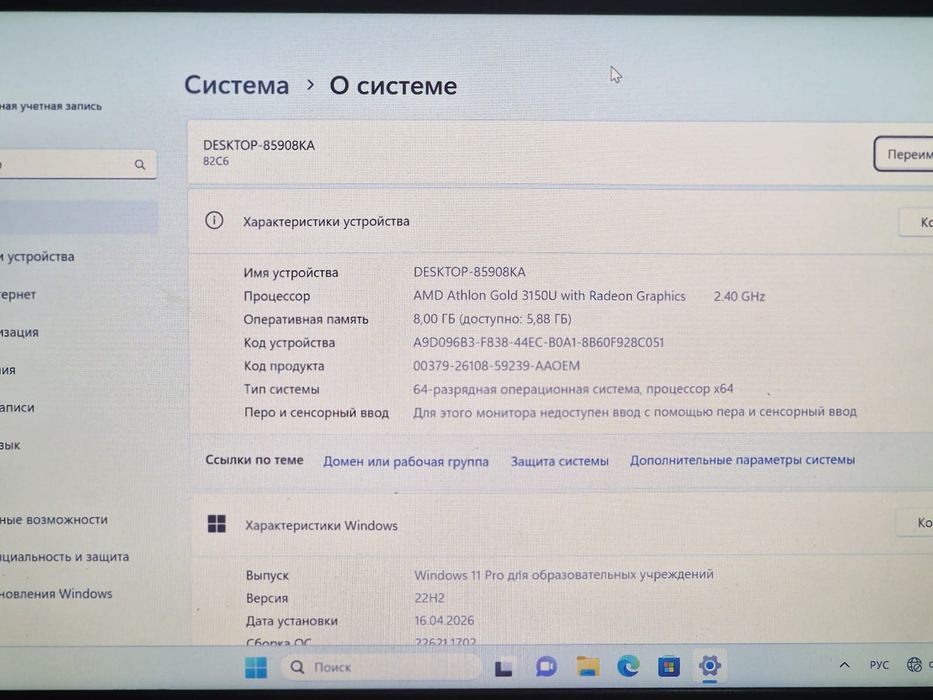
Task: Click the search magnifier in the settings sidebar
Action: (140, 164)
